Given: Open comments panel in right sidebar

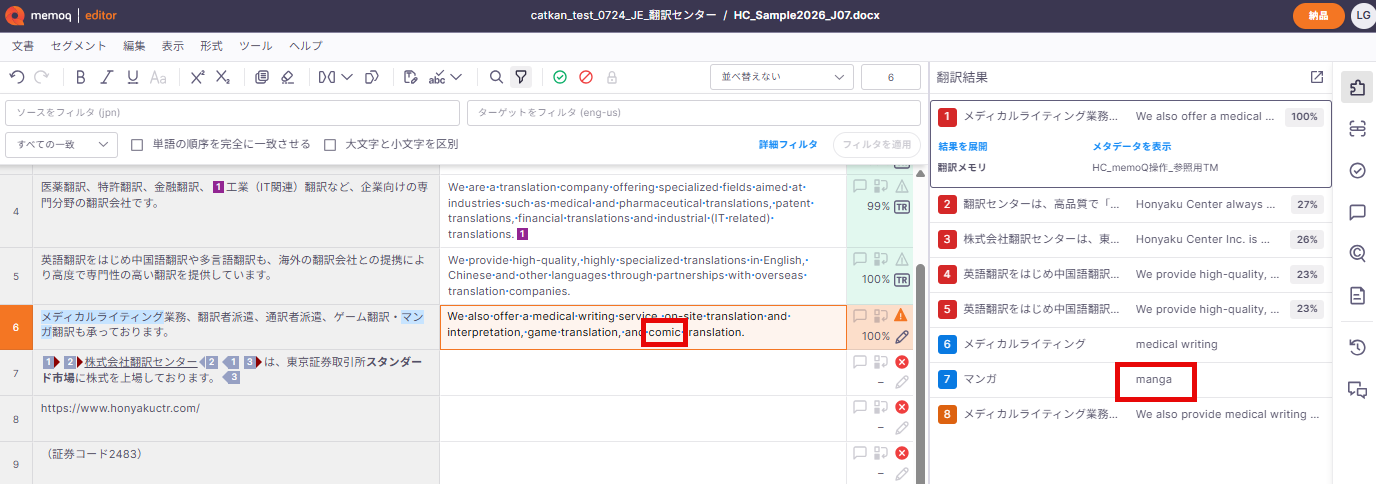Looking at the screenshot, I should [1357, 212].
